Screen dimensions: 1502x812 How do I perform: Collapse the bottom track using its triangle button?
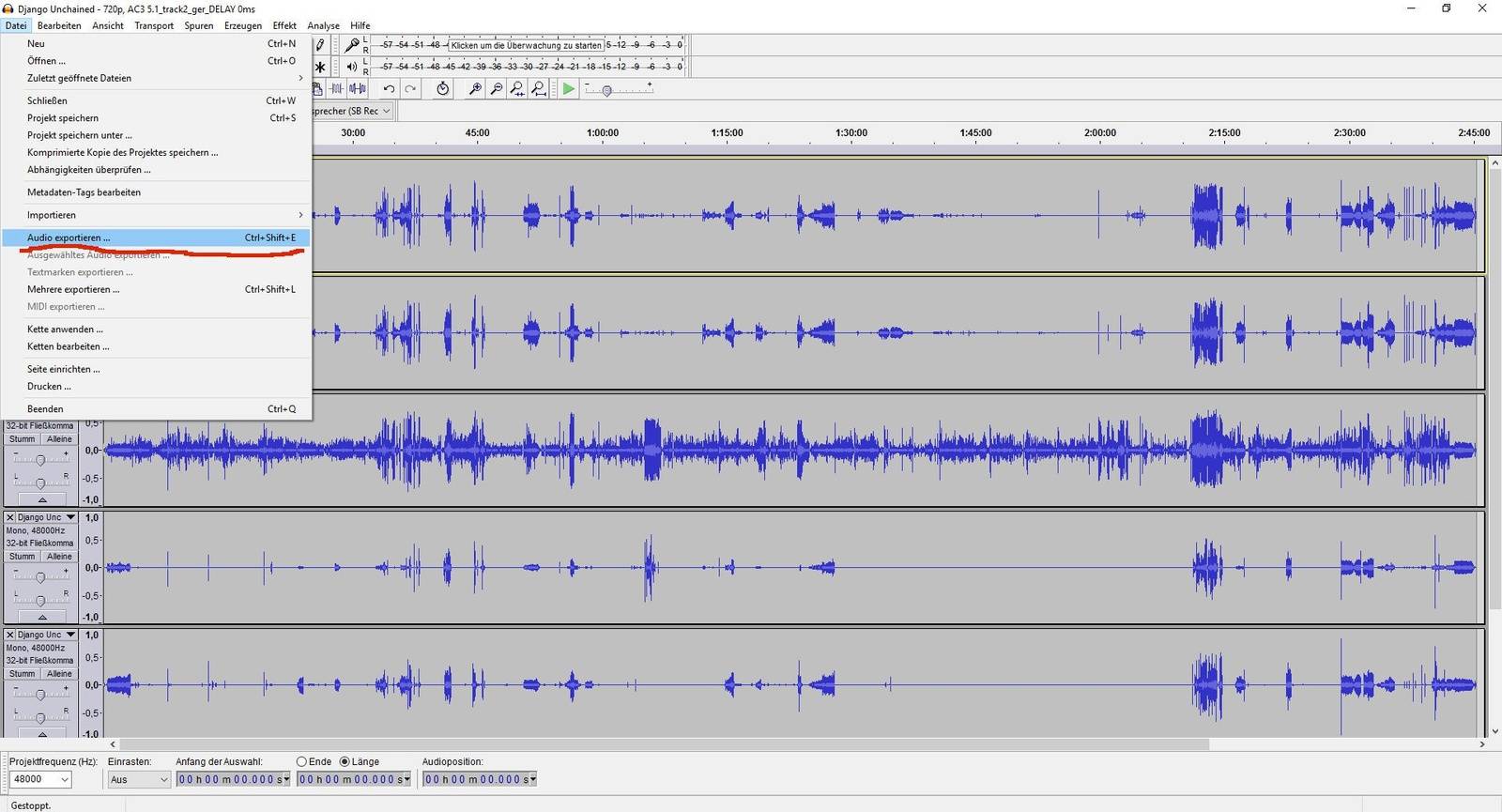point(41,733)
